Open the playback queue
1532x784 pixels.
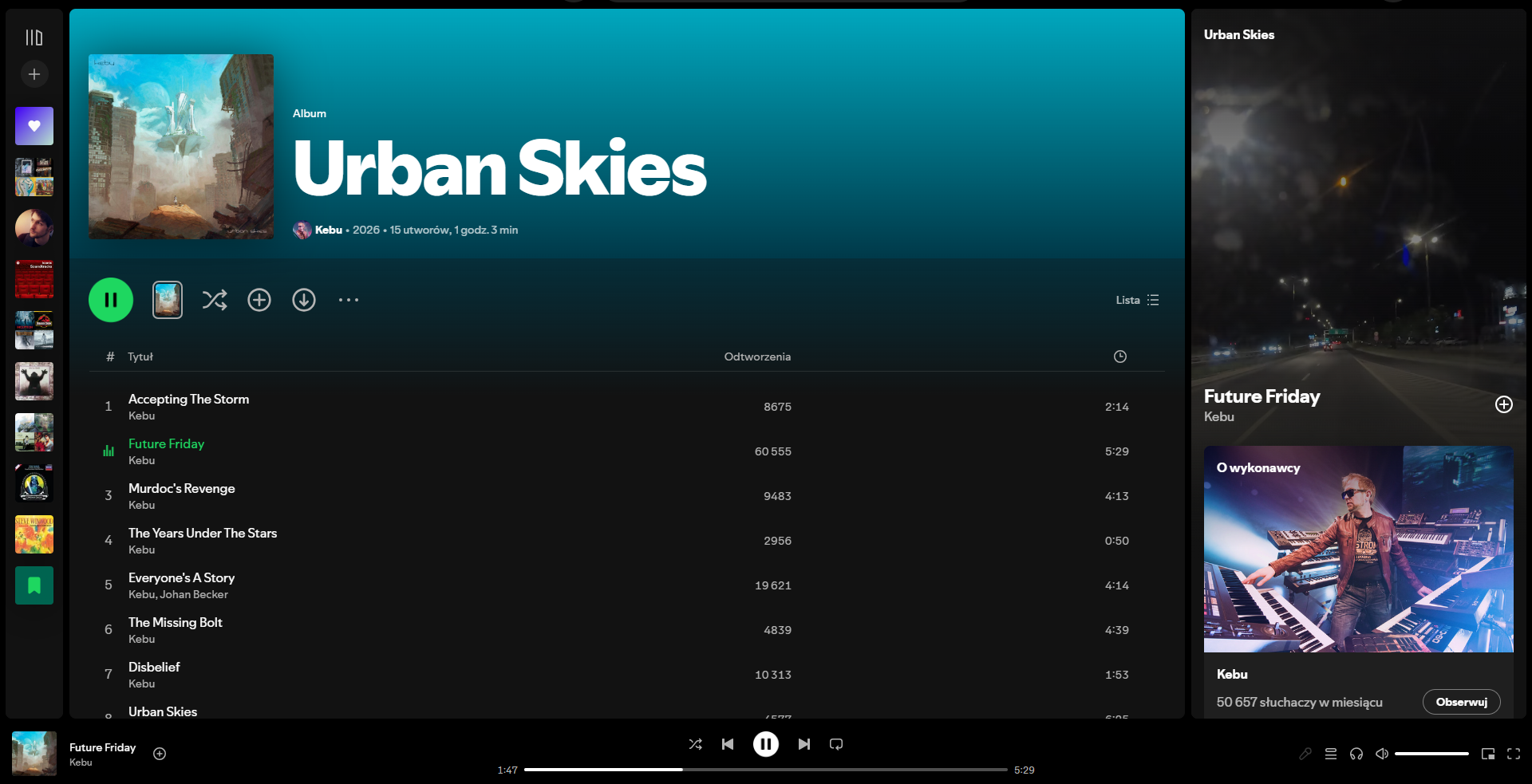(x=1331, y=754)
